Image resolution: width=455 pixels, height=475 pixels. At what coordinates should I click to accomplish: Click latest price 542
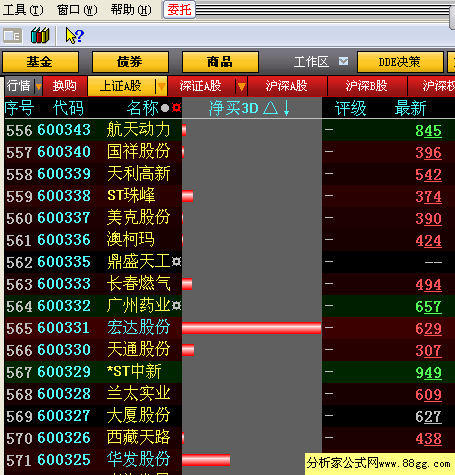pyautogui.click(x=428, y=175)
